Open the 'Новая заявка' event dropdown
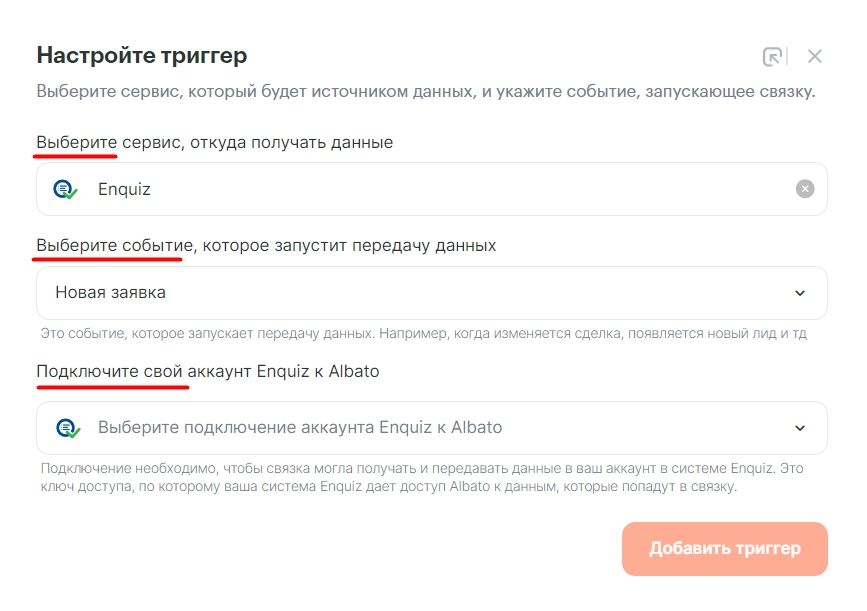867x611 pixels. [430, 293]
